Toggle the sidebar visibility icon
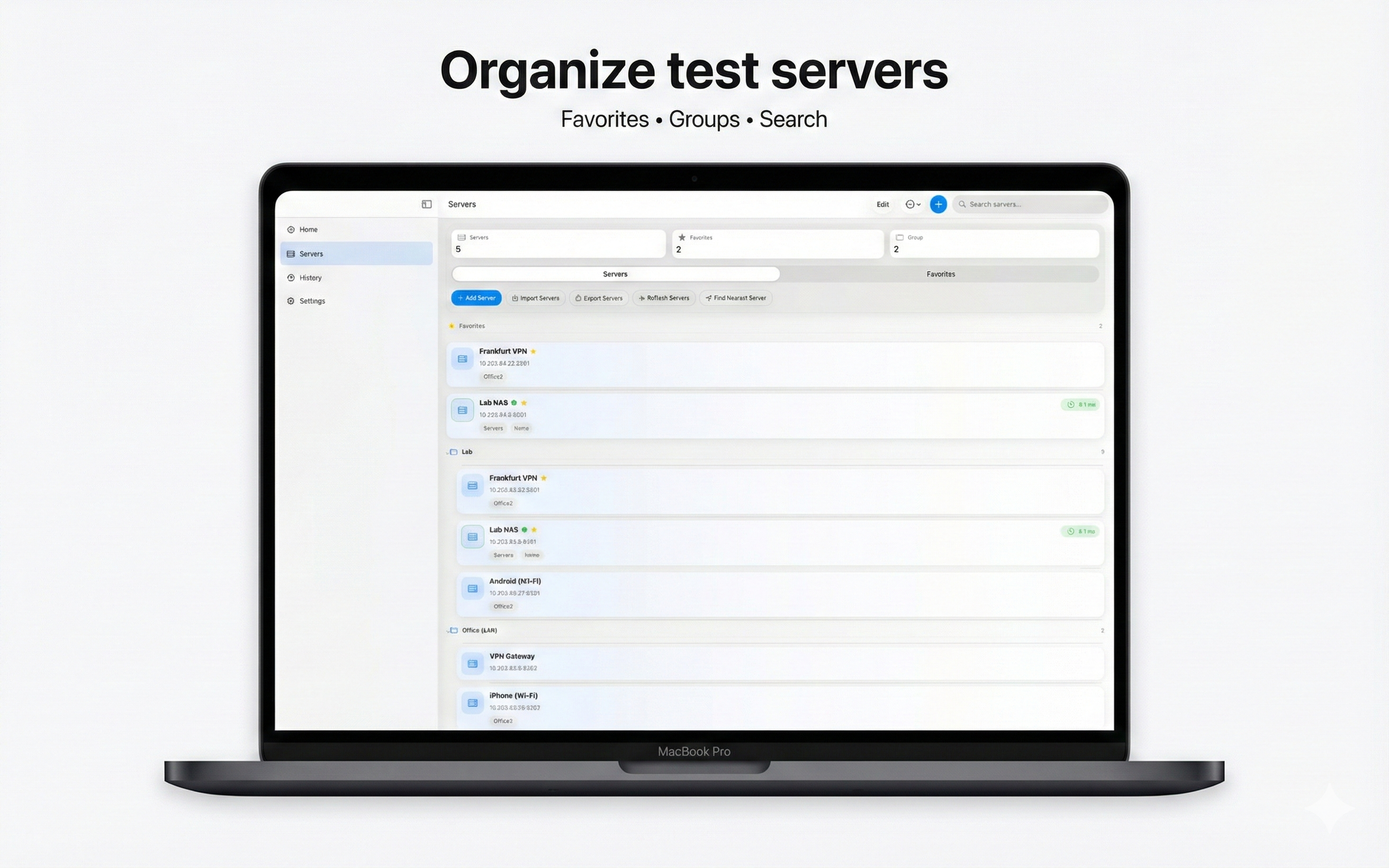Viewport: 1389px width, 868px height. [426, 204]
